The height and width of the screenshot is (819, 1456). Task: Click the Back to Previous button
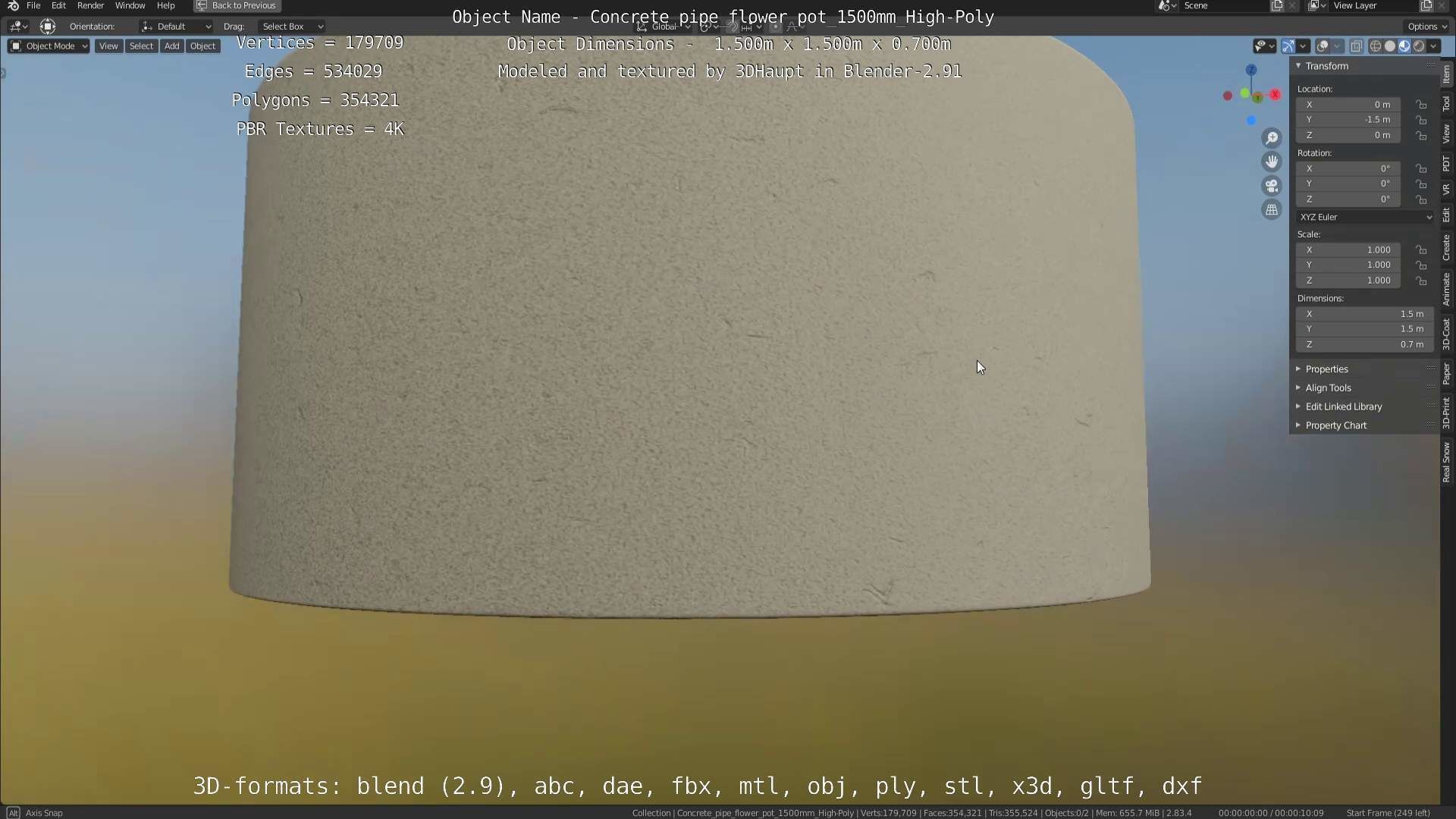(x=237, y=5)
